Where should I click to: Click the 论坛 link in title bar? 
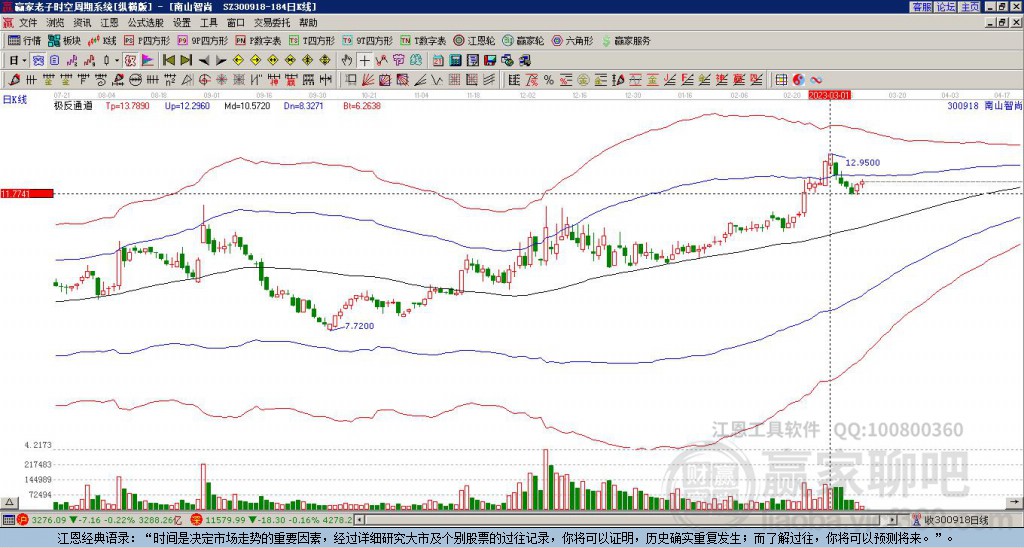point(945,7)
